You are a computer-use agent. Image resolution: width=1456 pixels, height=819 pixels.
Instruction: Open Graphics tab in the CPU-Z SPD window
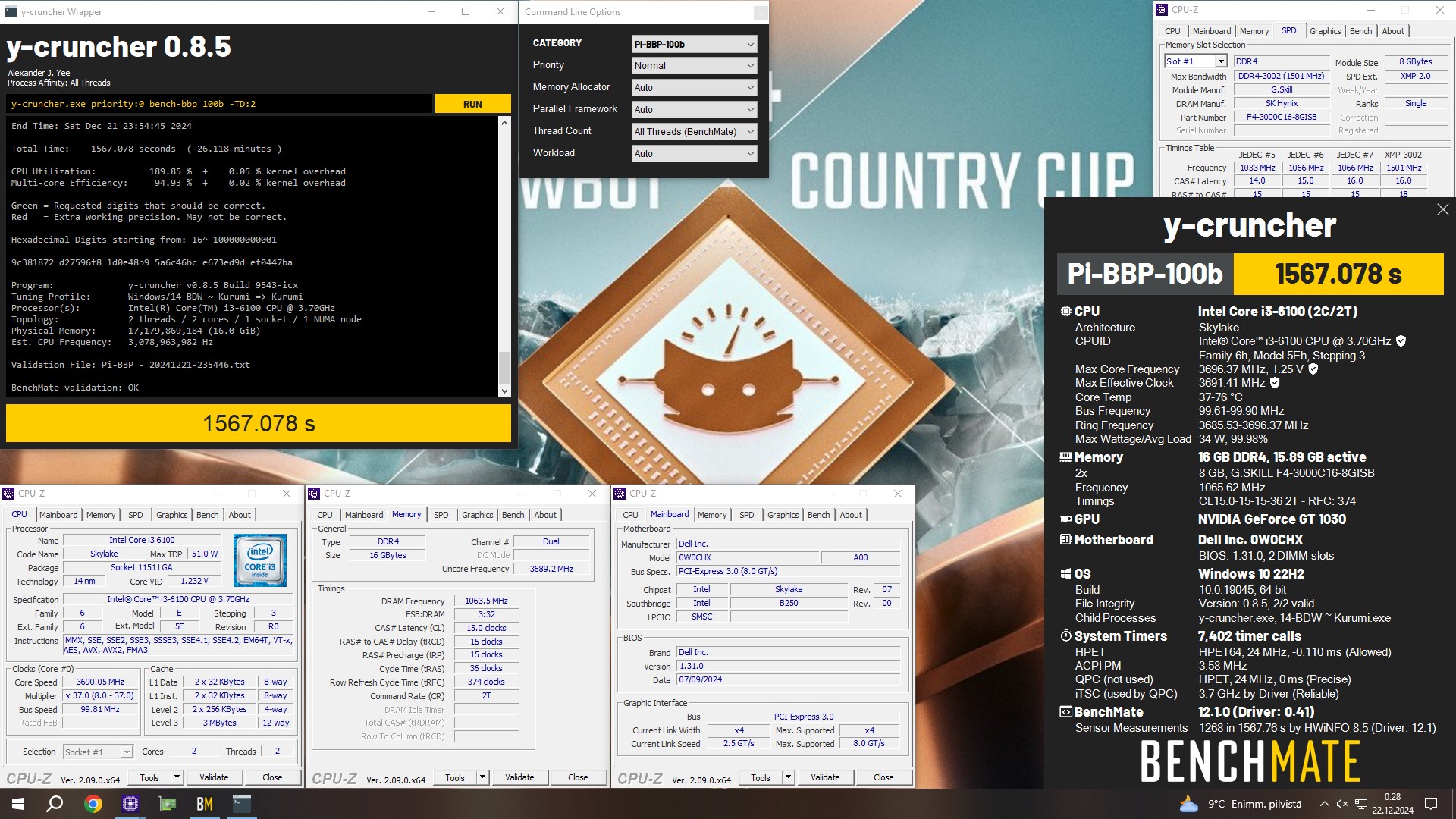[x=1325, y=31]
